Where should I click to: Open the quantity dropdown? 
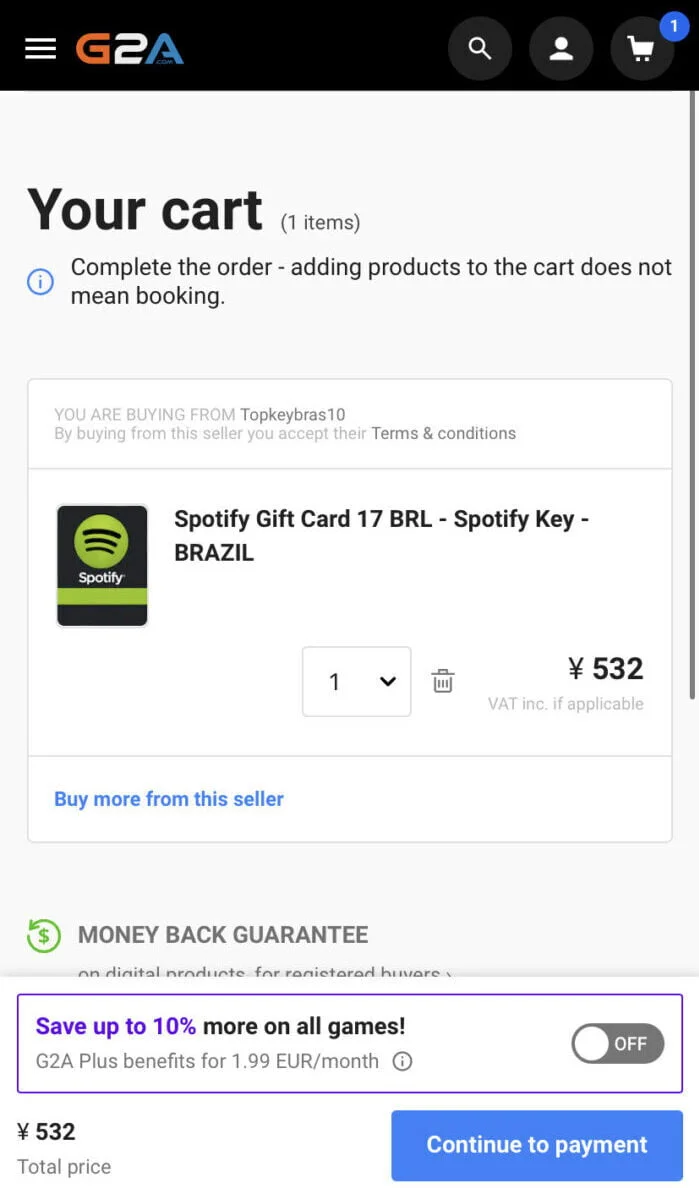click(357, 682)
